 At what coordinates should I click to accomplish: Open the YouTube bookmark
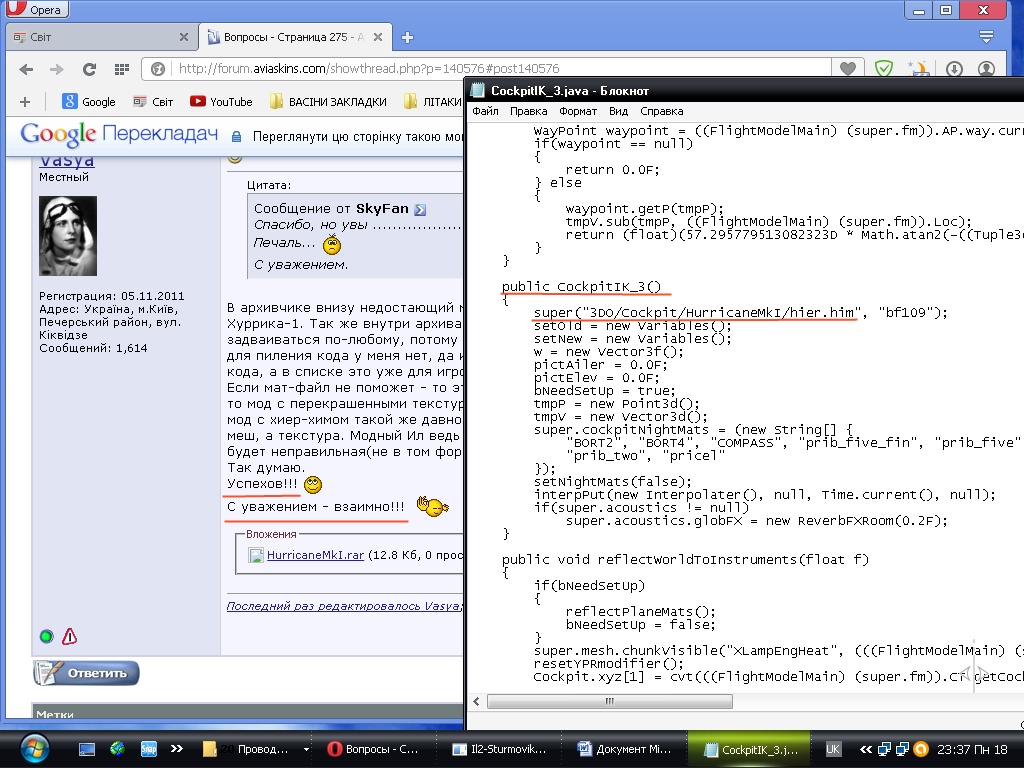click(x=221, y=101)
